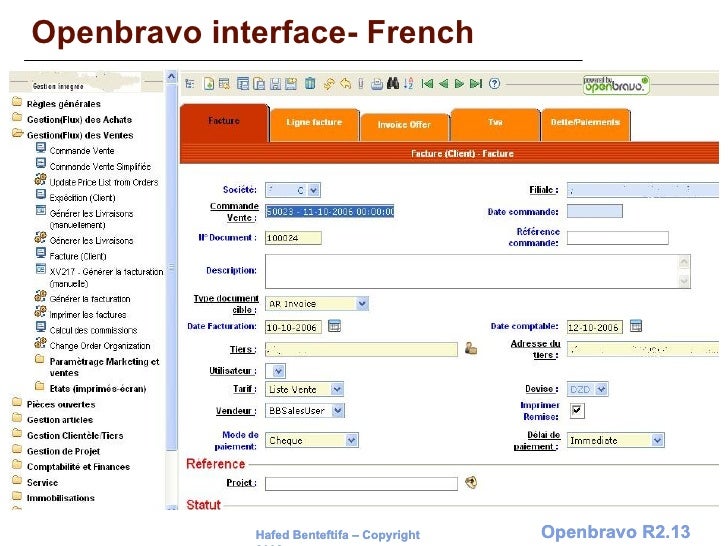Viewport: 728px width, 546px height.
Task: Save the record with floppy icon
Action: click(275, 84)
